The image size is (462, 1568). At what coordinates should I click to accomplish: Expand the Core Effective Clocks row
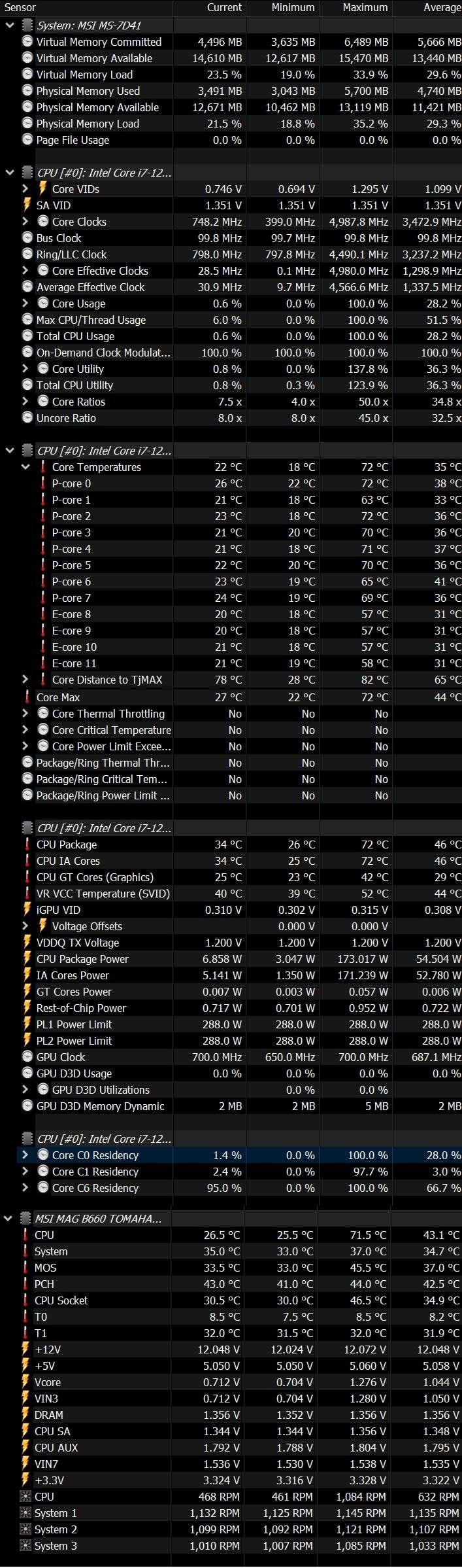coord(25,271)
